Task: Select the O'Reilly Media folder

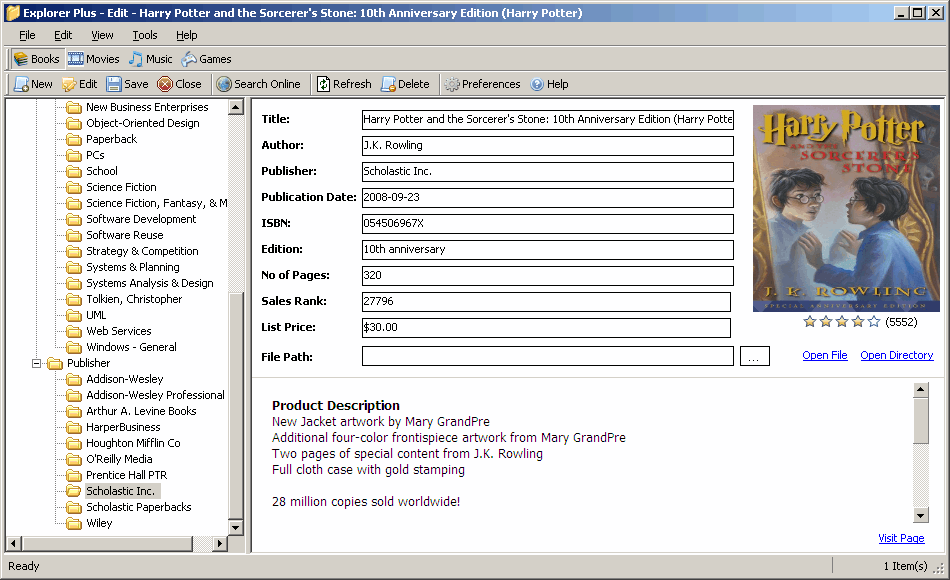Action: [x=119, y=459]
